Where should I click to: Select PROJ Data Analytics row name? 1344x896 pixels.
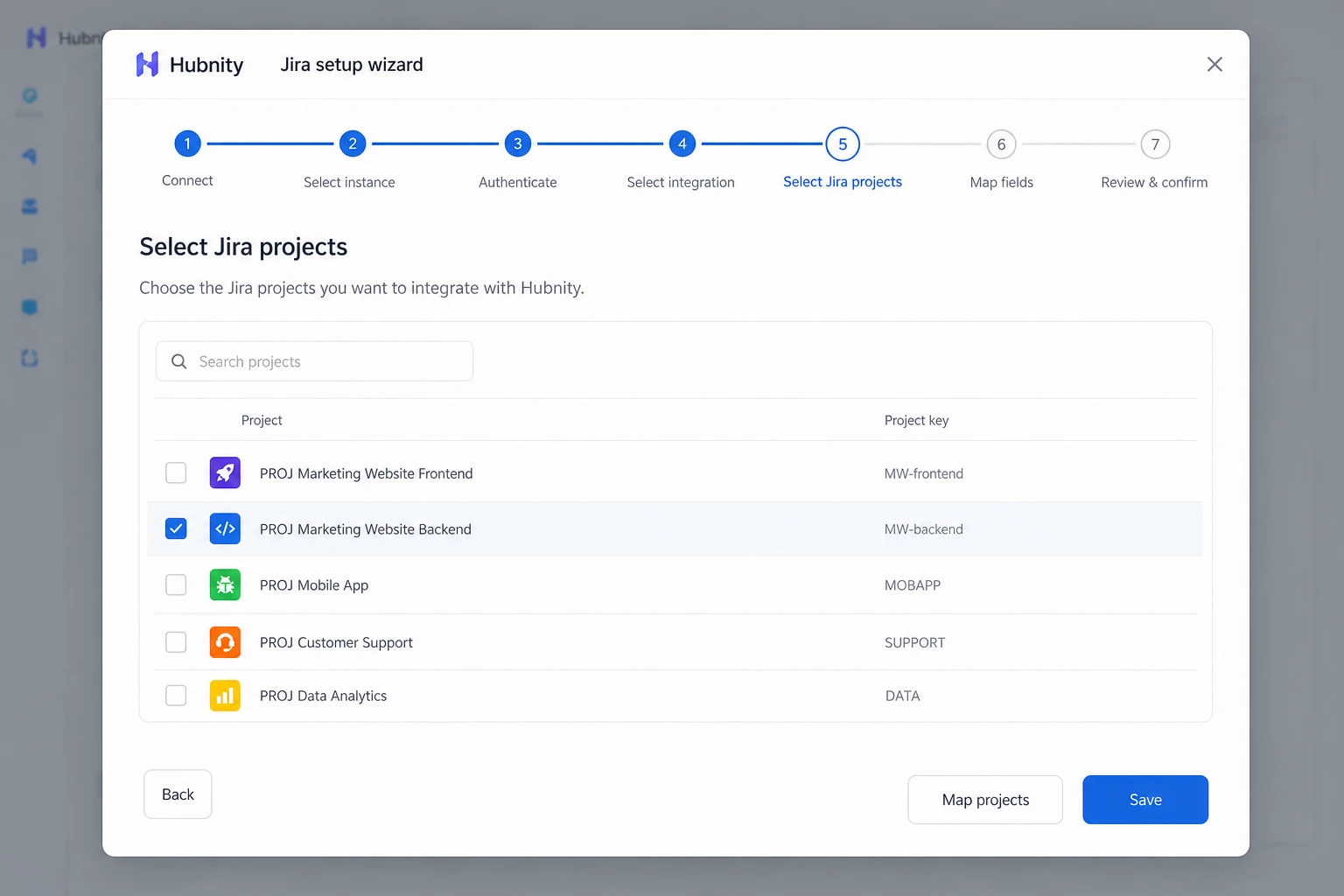[323, 696]
